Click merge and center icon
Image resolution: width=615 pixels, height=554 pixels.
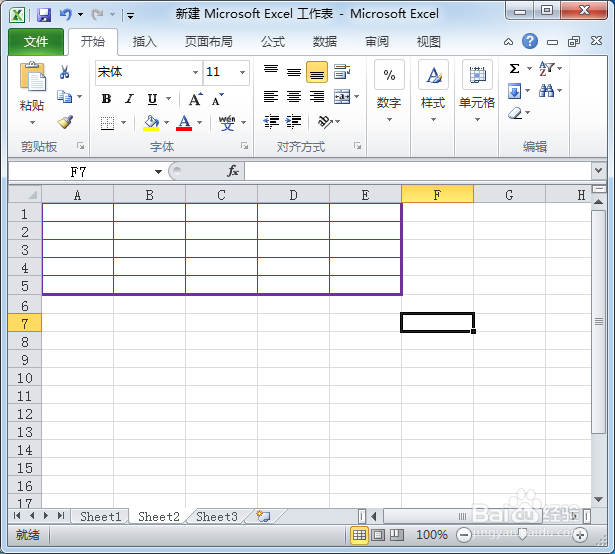(342, 97)
